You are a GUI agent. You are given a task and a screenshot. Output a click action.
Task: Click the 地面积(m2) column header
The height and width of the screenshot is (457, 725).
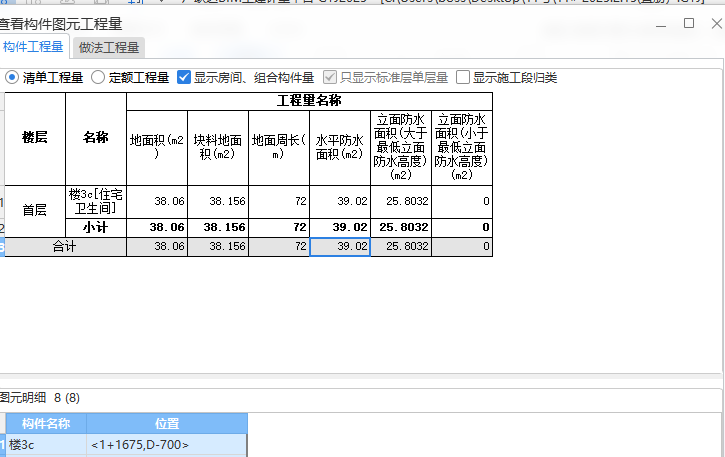[157, 148]
